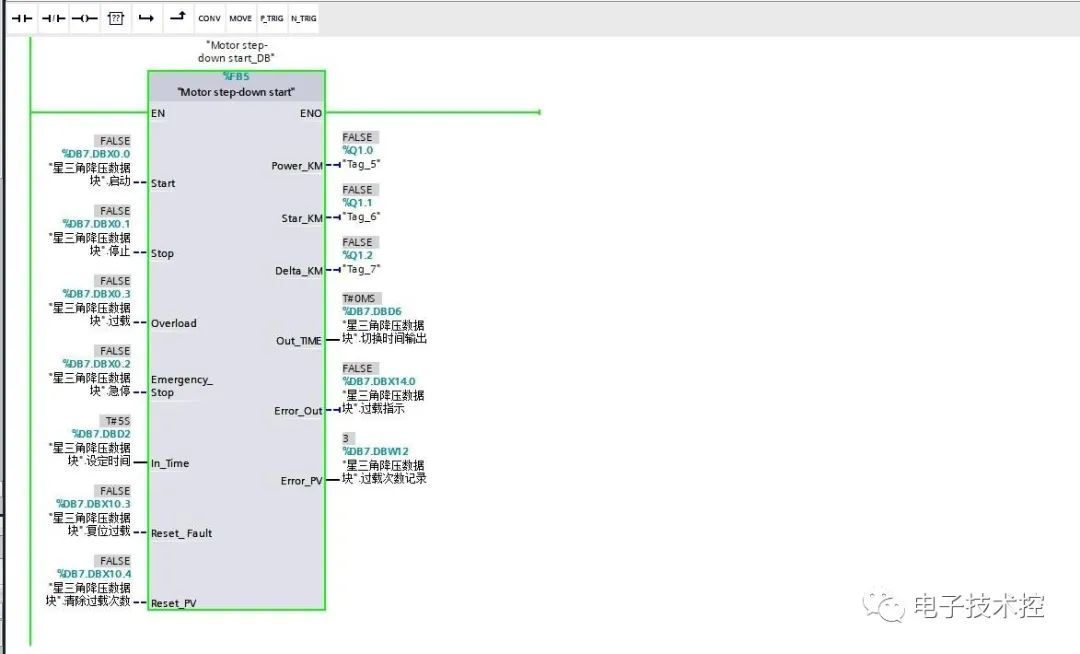Insert an empty box instruction
Screen dimensions: 1080x654
(116, 19)
